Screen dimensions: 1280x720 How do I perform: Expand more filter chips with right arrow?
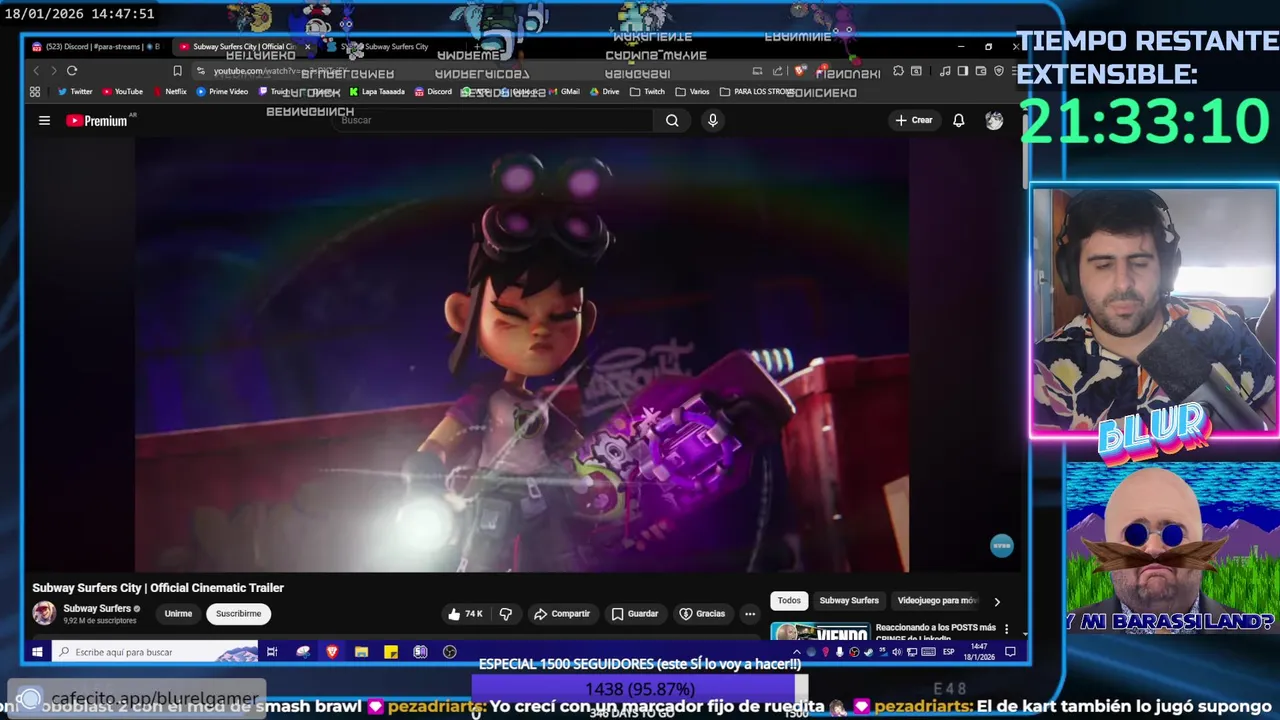pyautogui.click(x=996, y=601)
